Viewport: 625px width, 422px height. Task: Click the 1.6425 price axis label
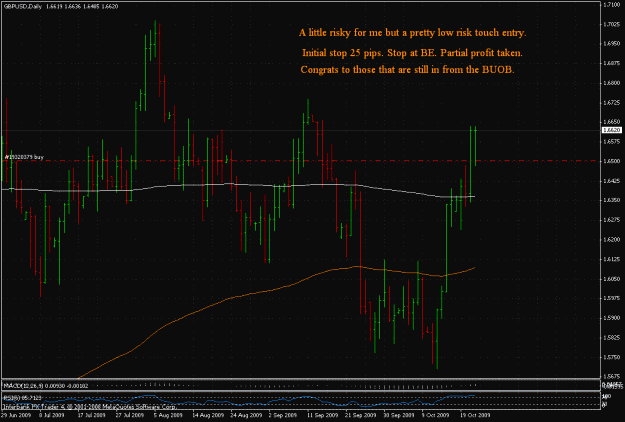611,181
